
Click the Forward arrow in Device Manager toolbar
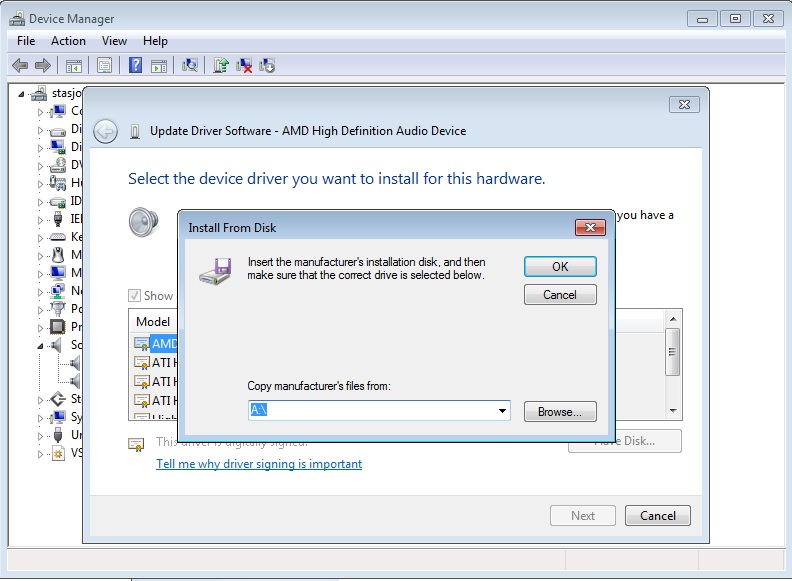[x=43, y=65]
